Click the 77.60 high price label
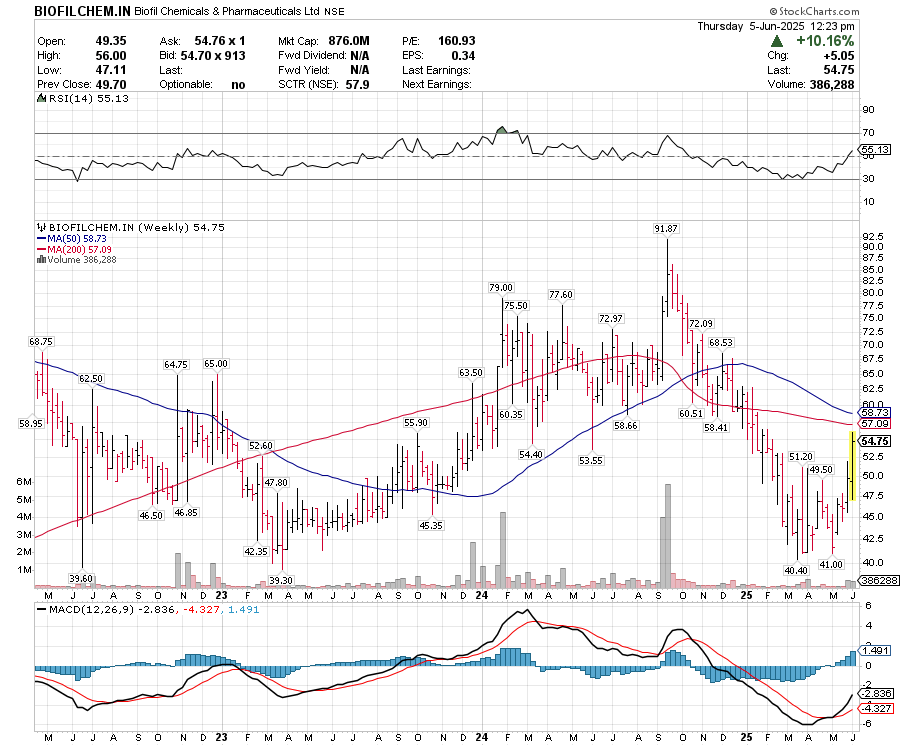The height and width of the screenshot is (746, 900). pos(561,294)
